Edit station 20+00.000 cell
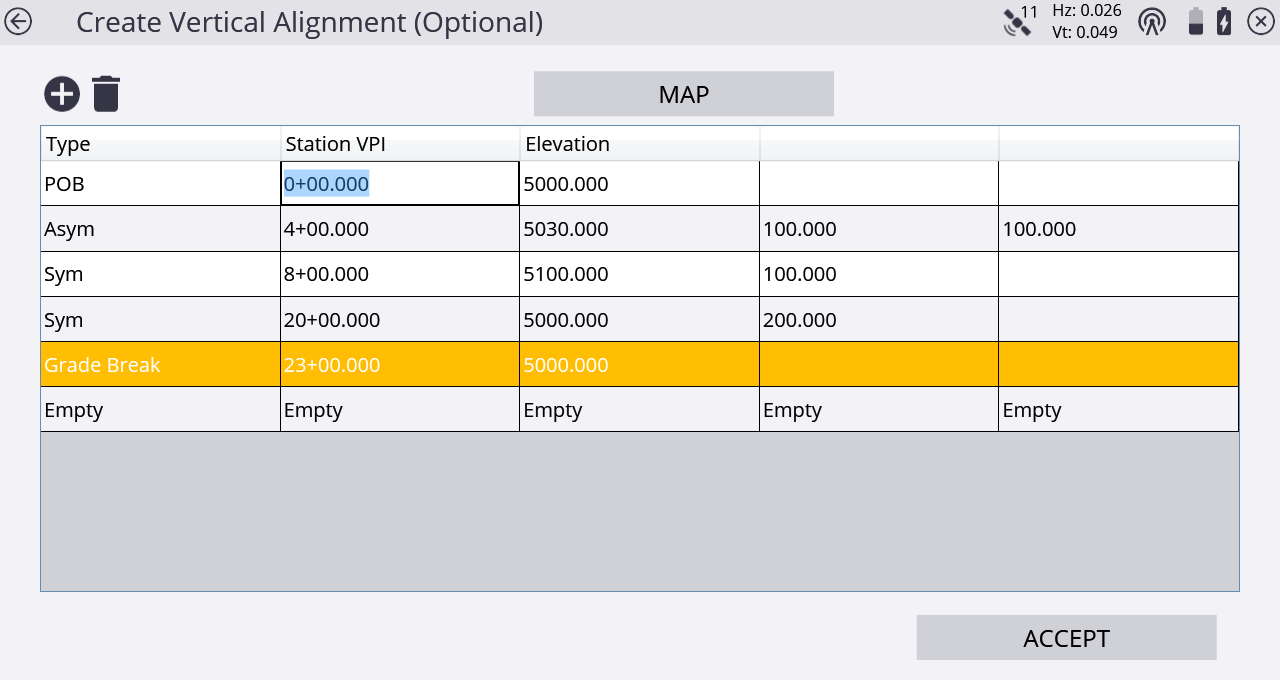 [399, 320]
